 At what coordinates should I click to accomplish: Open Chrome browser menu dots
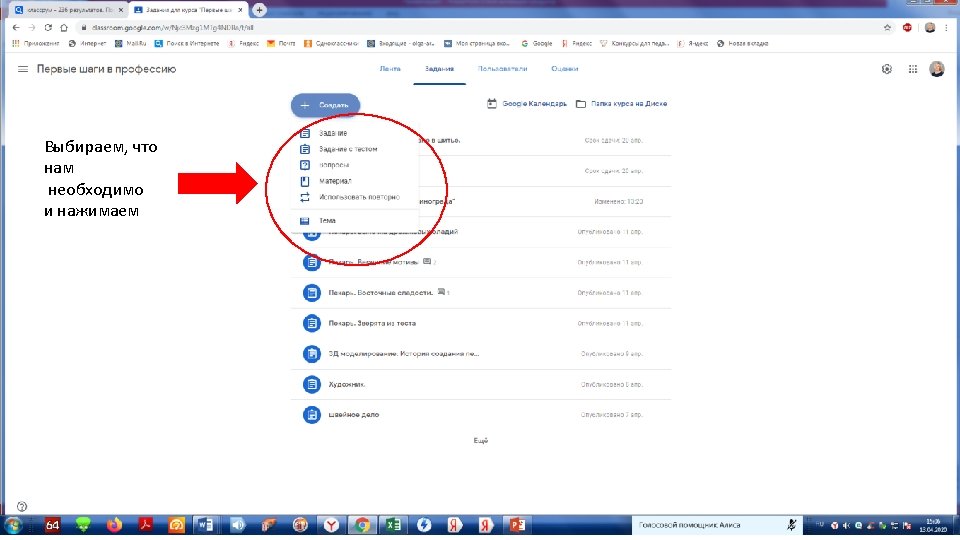948,28
